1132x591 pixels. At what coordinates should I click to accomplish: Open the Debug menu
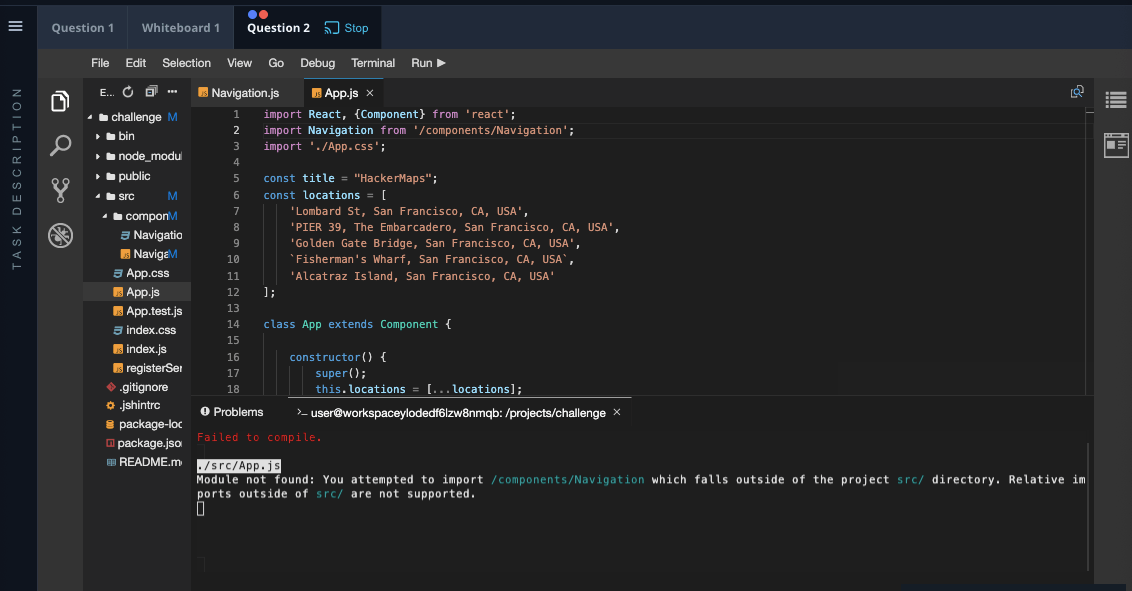(x=318, y=63)
